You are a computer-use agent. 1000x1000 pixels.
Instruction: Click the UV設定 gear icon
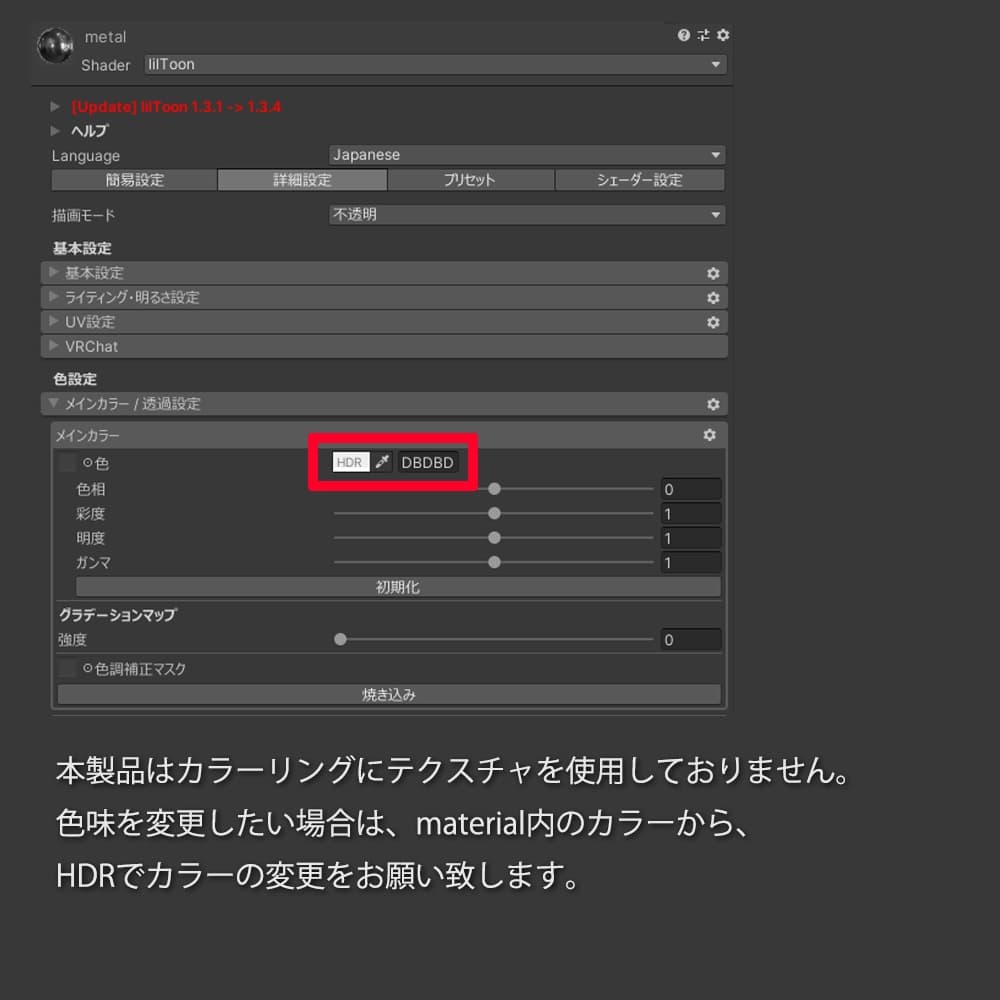(713, 322)
